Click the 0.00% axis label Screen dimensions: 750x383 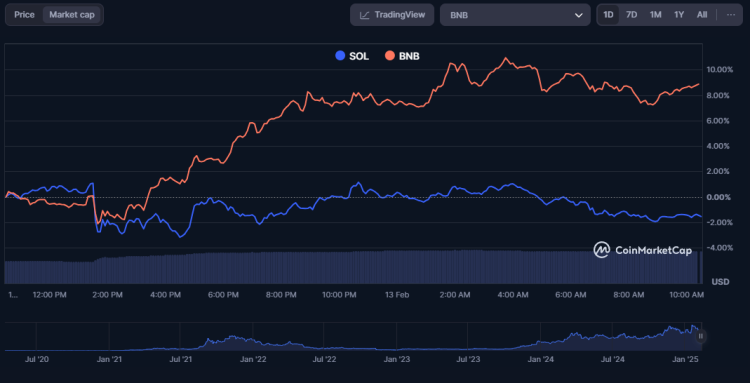pyautogui.click(x=717, y=197)
